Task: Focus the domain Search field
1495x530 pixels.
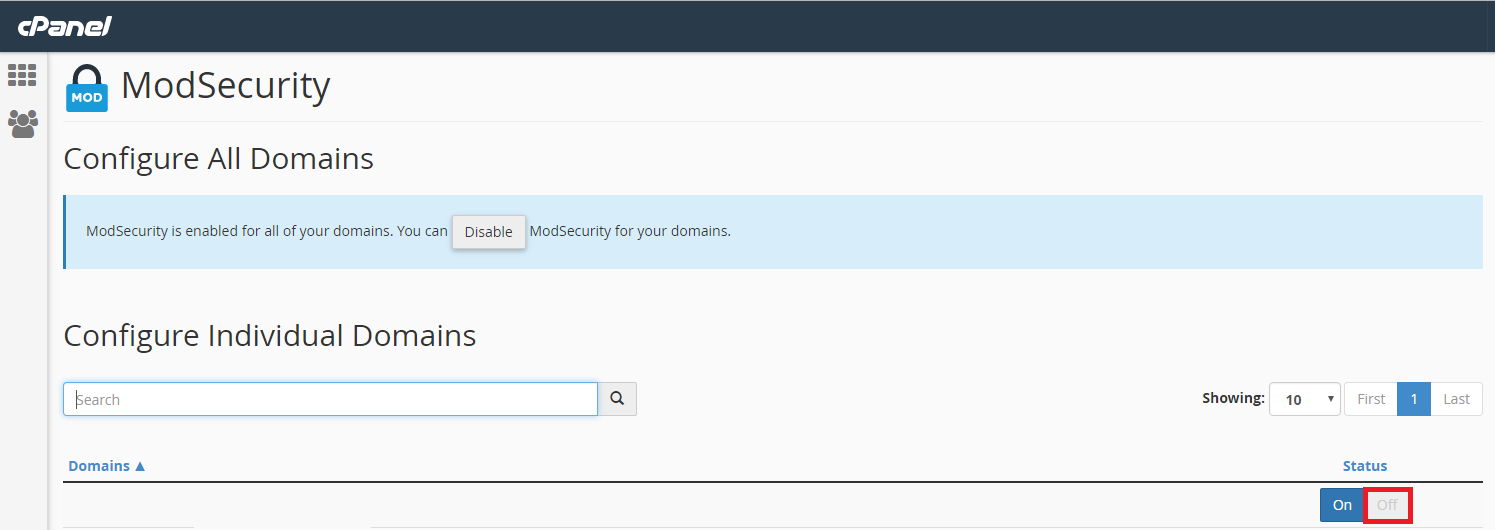Action: tap(331, 399)
